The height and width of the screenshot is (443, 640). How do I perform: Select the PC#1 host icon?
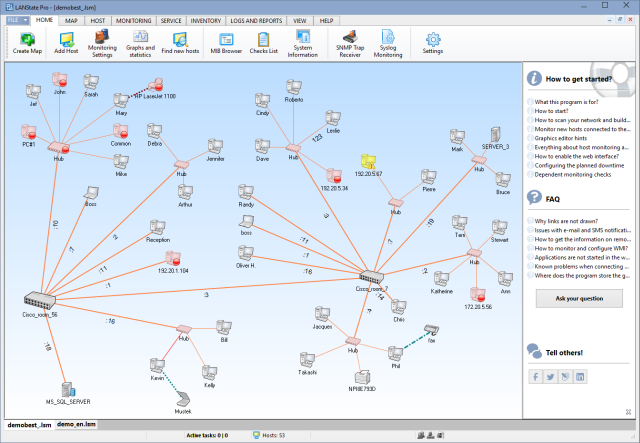tap(29, 132)
